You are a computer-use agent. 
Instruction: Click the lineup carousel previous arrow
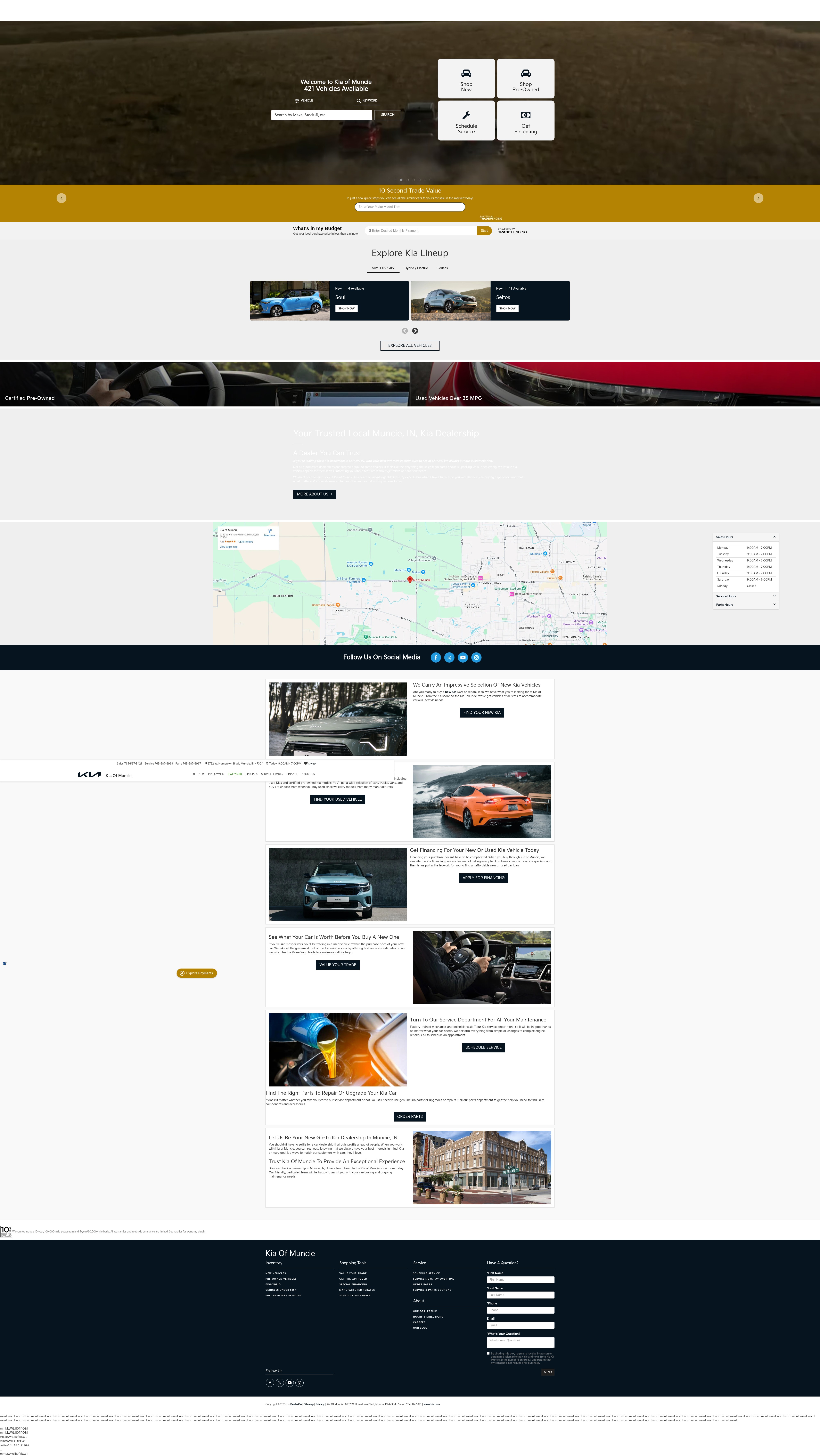pyautogui.click(x=405, y=331)
